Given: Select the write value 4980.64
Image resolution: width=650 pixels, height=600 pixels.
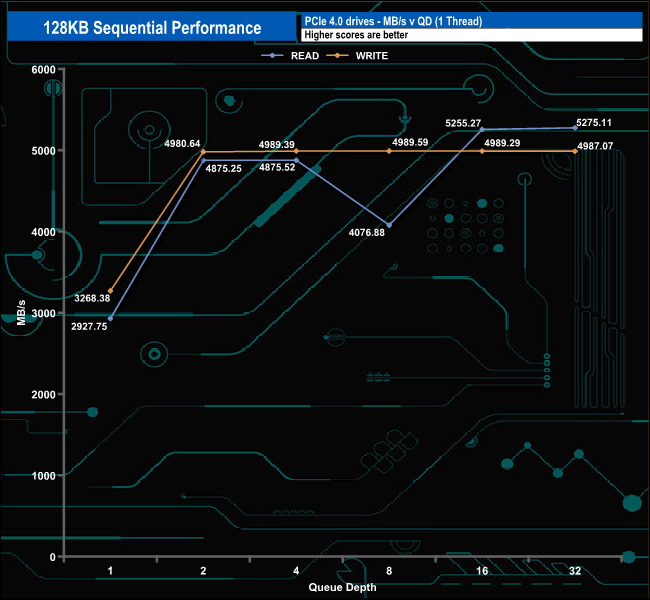Looking at the screenshot, I should [182, 143].
